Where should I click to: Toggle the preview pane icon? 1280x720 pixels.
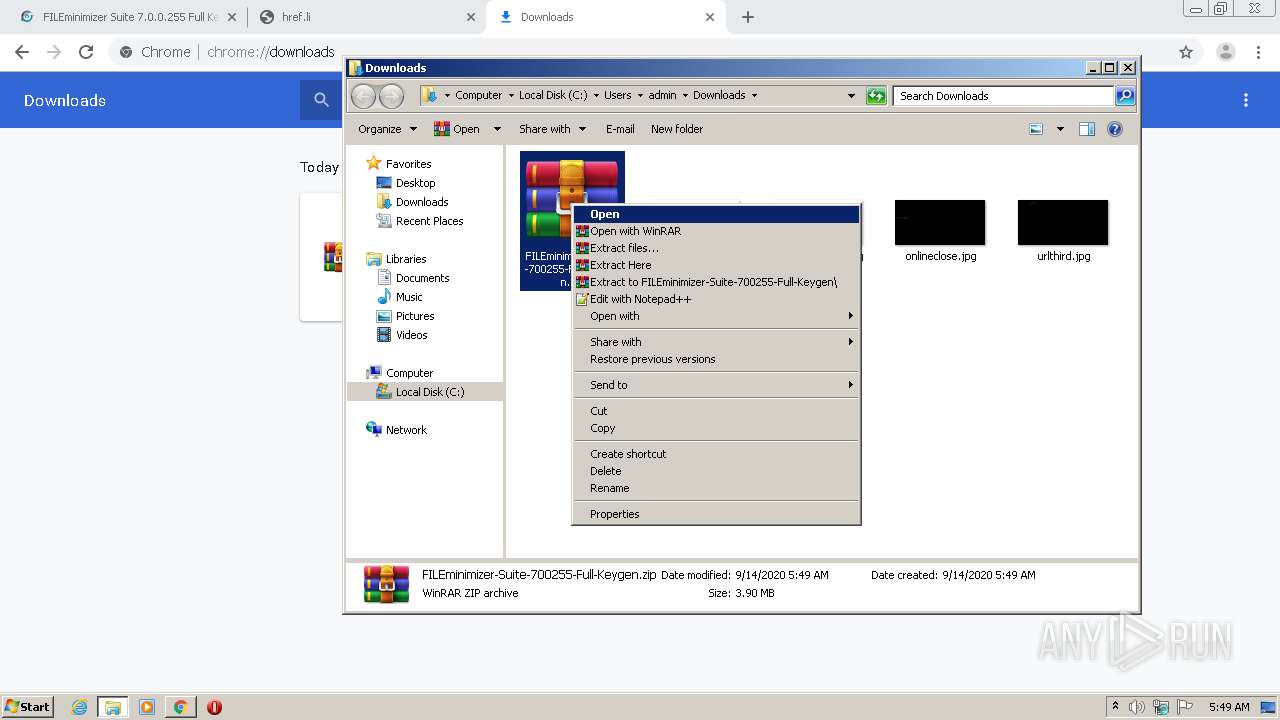pos(1087,129)
